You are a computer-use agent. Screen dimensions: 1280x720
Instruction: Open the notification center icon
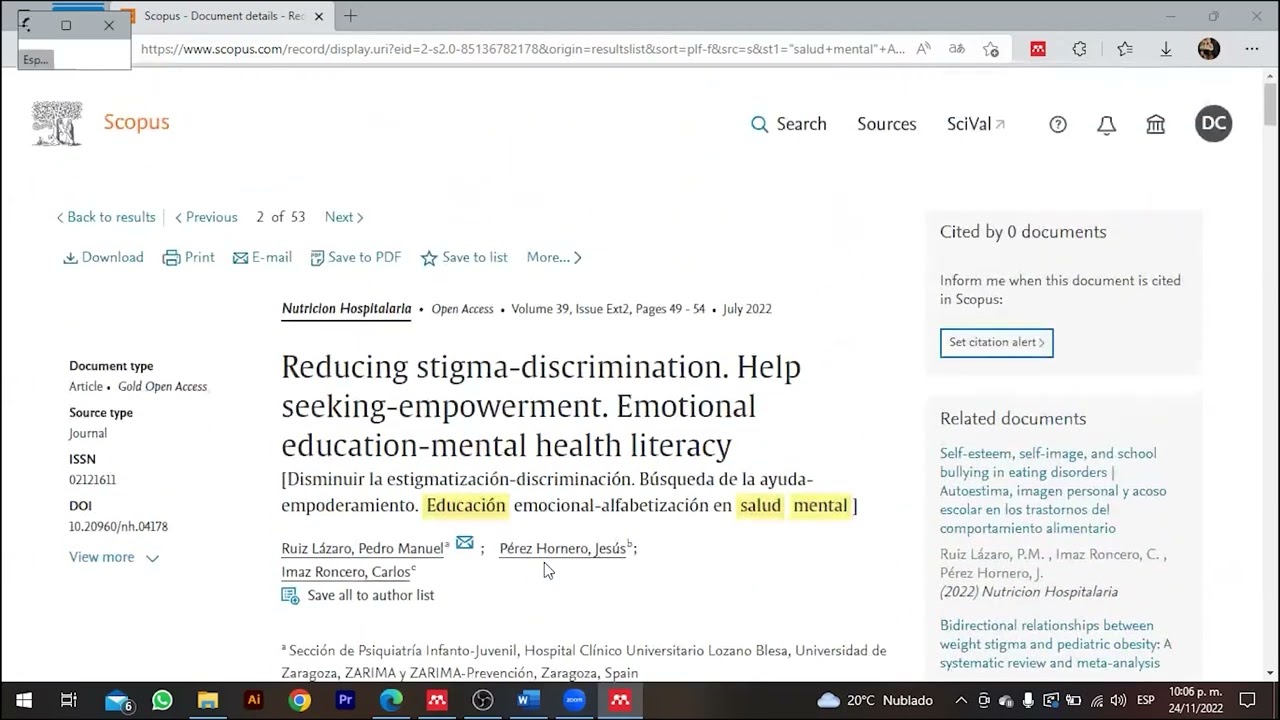(x=1248, y=700)
